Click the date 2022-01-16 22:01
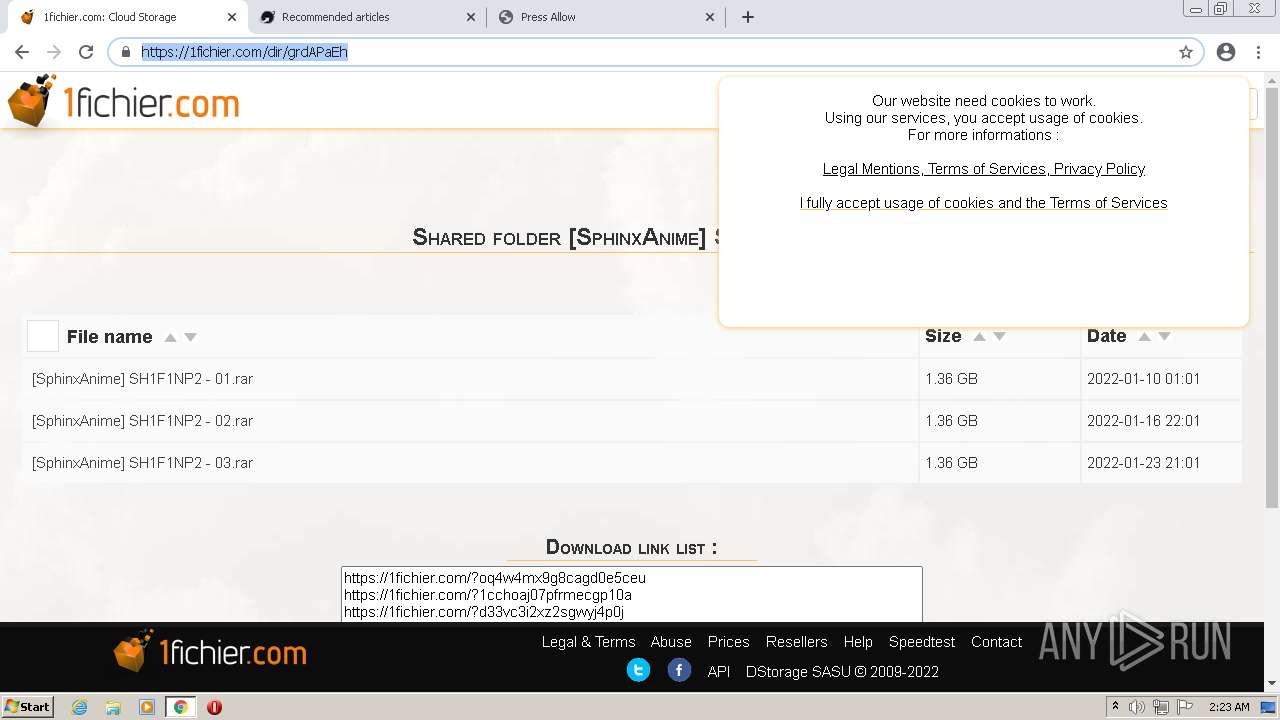The width and height of the screenshot is (1280, 720). click(1143, 421)
